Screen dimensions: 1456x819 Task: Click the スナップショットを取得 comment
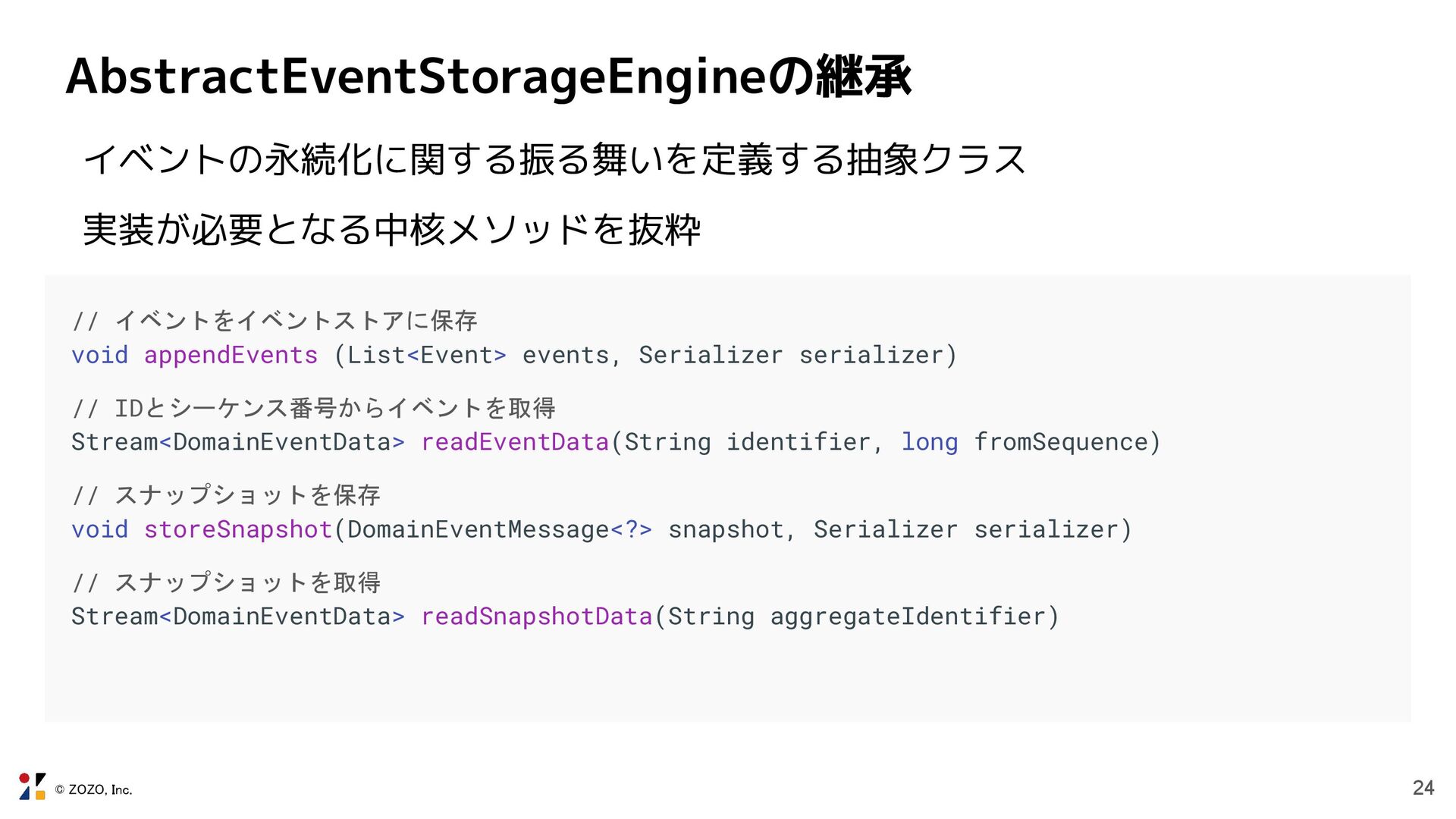tap(226, 582)
